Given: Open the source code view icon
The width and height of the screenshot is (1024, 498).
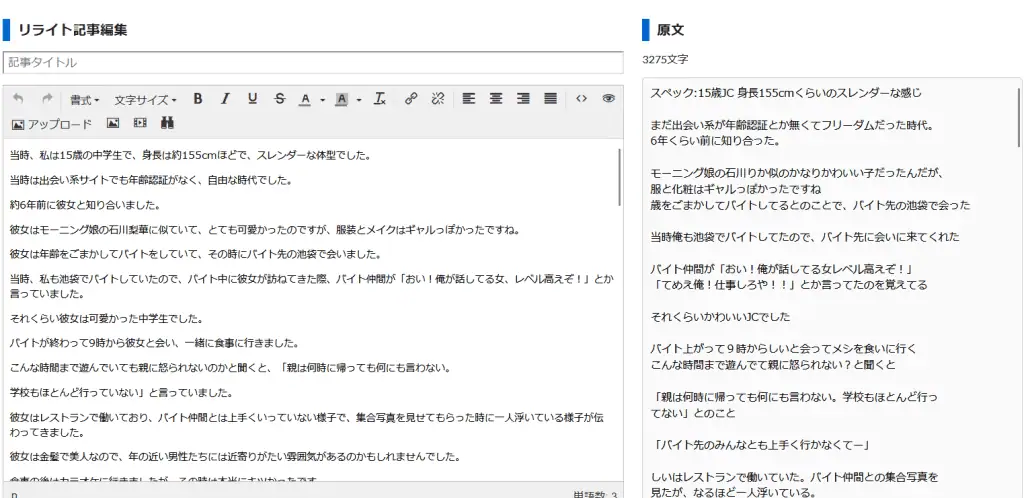Looking at the screenshot, I should coord(581,99).
